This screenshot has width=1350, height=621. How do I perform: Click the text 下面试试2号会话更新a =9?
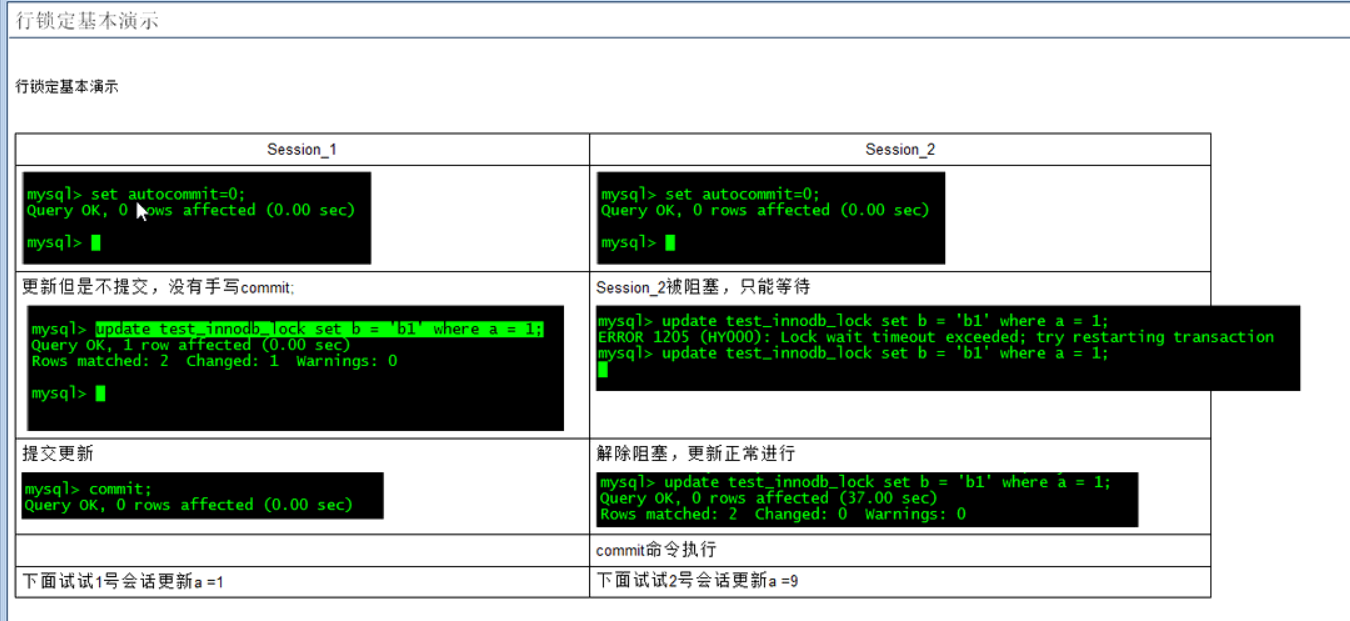pyautogui.click(x=697, y=581)
